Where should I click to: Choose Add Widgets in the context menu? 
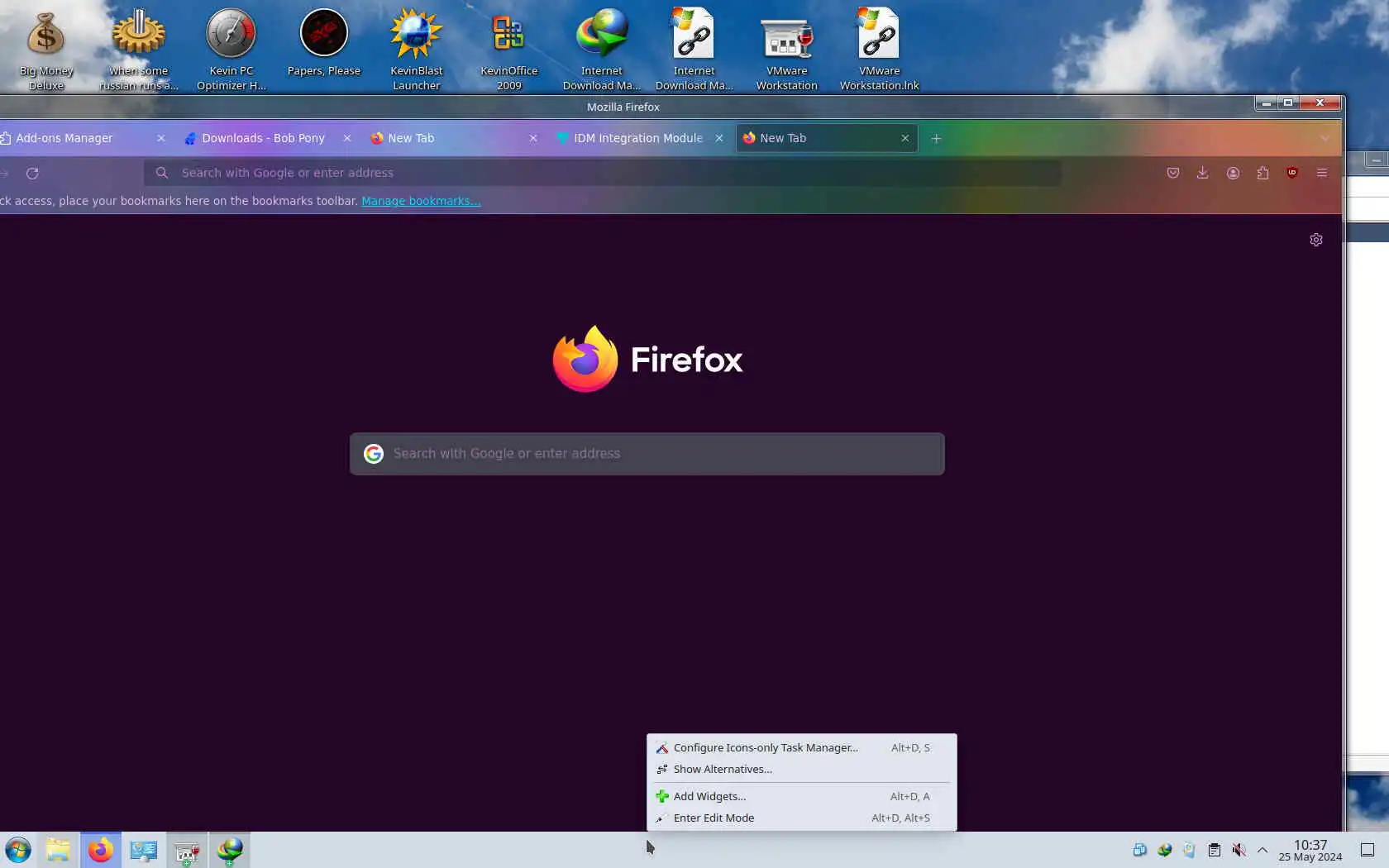[800, 796]
